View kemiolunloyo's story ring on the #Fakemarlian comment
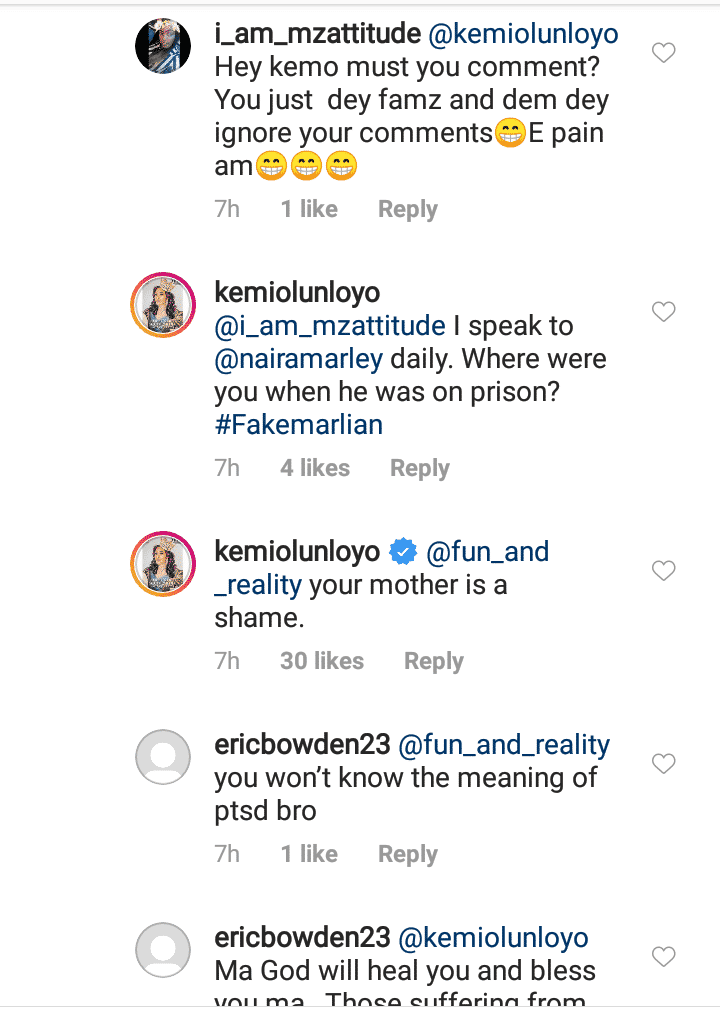Viewport: 720px width, 1027px height. (163, 304)
